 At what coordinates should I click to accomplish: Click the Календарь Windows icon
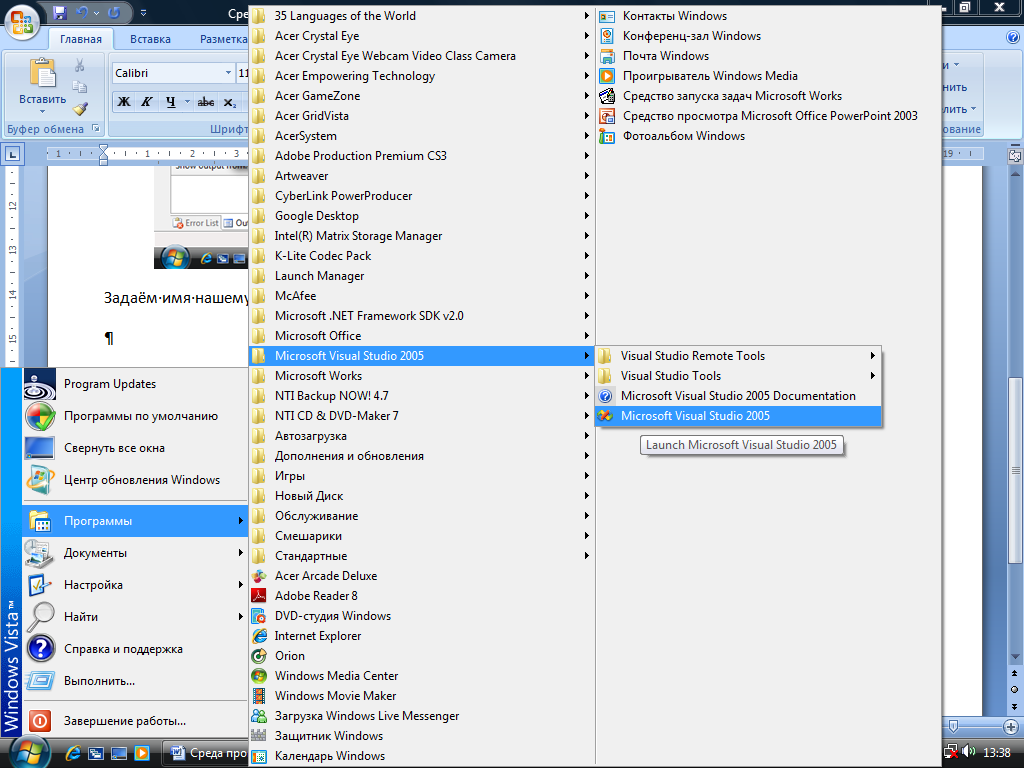pos(259,756)
